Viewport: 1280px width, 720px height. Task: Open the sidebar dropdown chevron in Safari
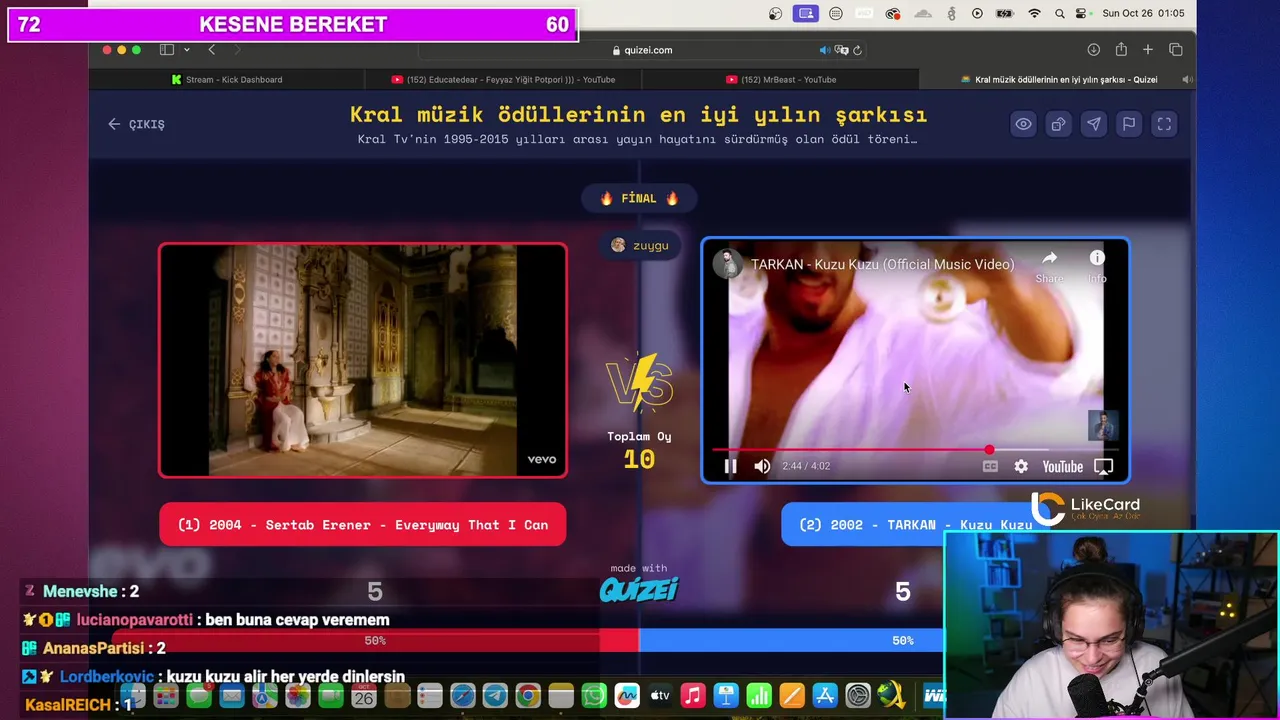[x=186, y=50]
